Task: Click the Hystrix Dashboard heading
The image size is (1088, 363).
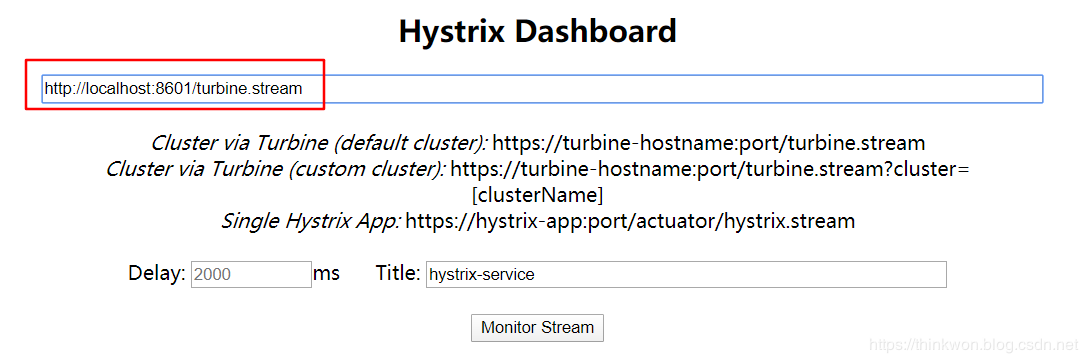Action: [x=538, y=31]
